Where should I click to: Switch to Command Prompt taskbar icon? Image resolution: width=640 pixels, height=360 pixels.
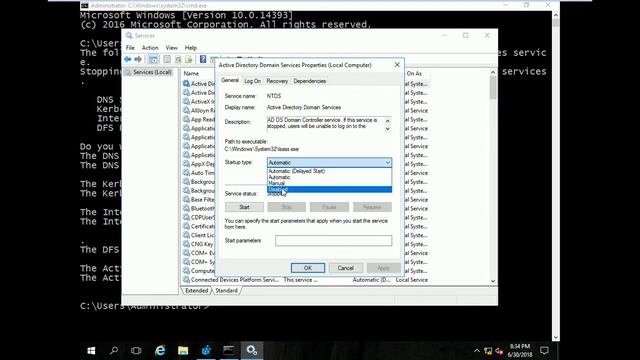click(229, 351)
